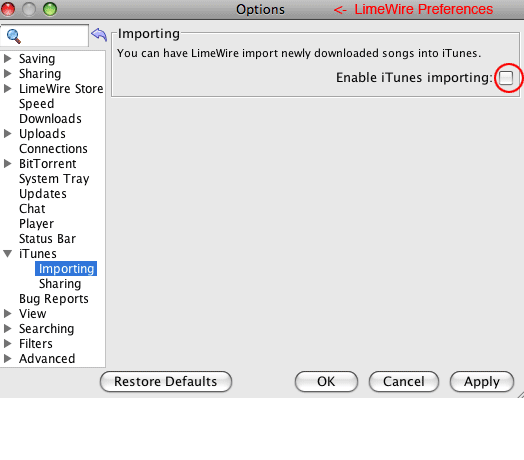Select the Advanced label
The height and width of the screenshot is (460, 524).
[x=47, y=358]
